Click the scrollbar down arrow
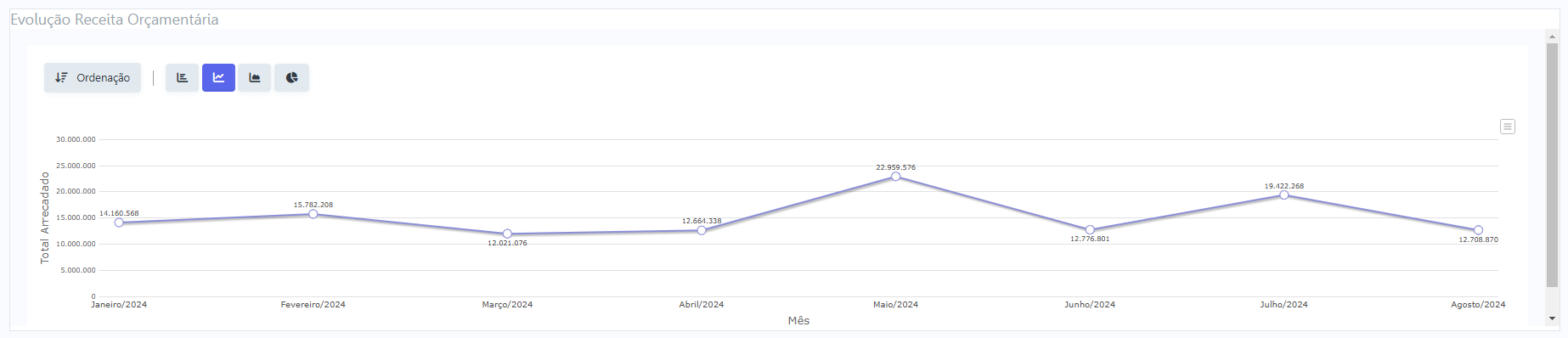This screenshot has width=1568, height=338. point(1553,318)
